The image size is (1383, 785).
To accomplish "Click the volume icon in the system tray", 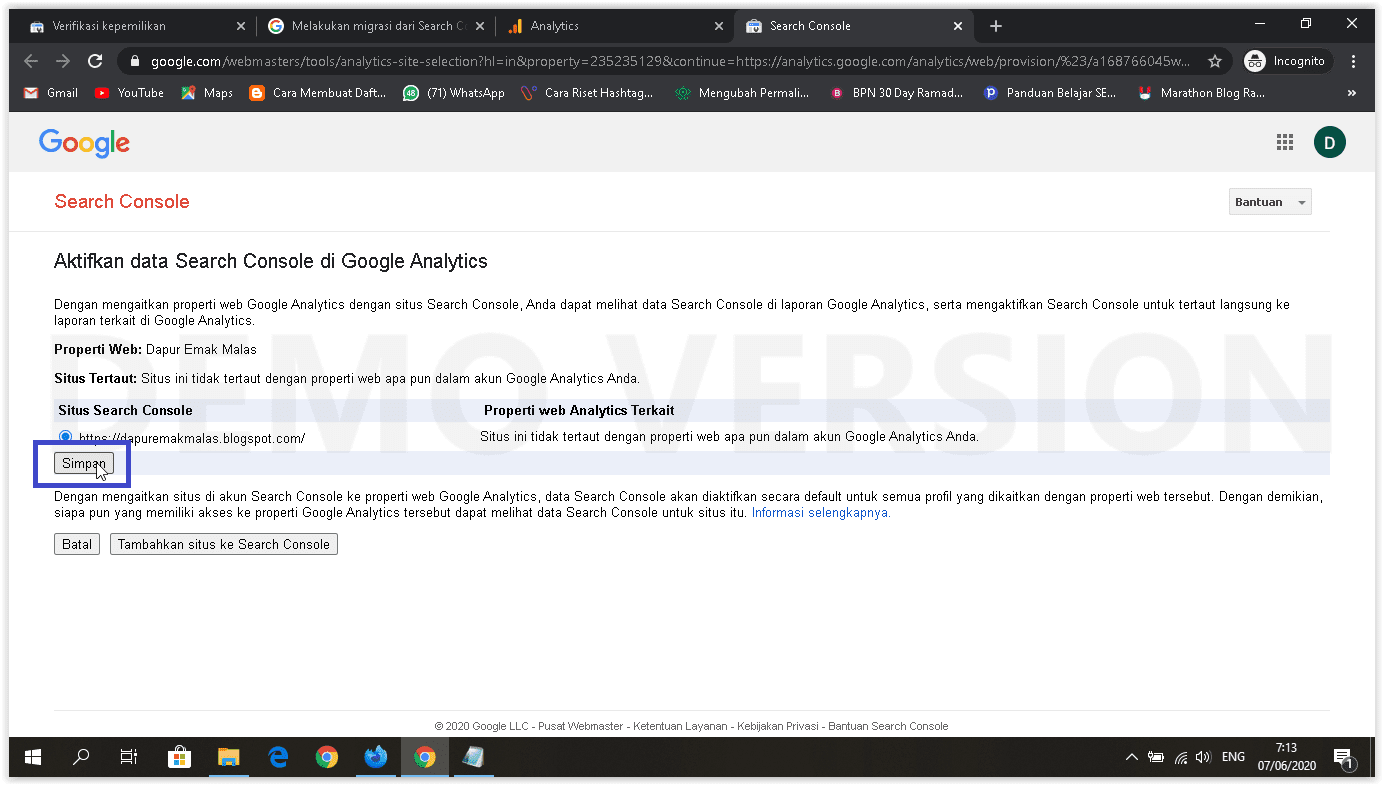I will click(1203, 757).
